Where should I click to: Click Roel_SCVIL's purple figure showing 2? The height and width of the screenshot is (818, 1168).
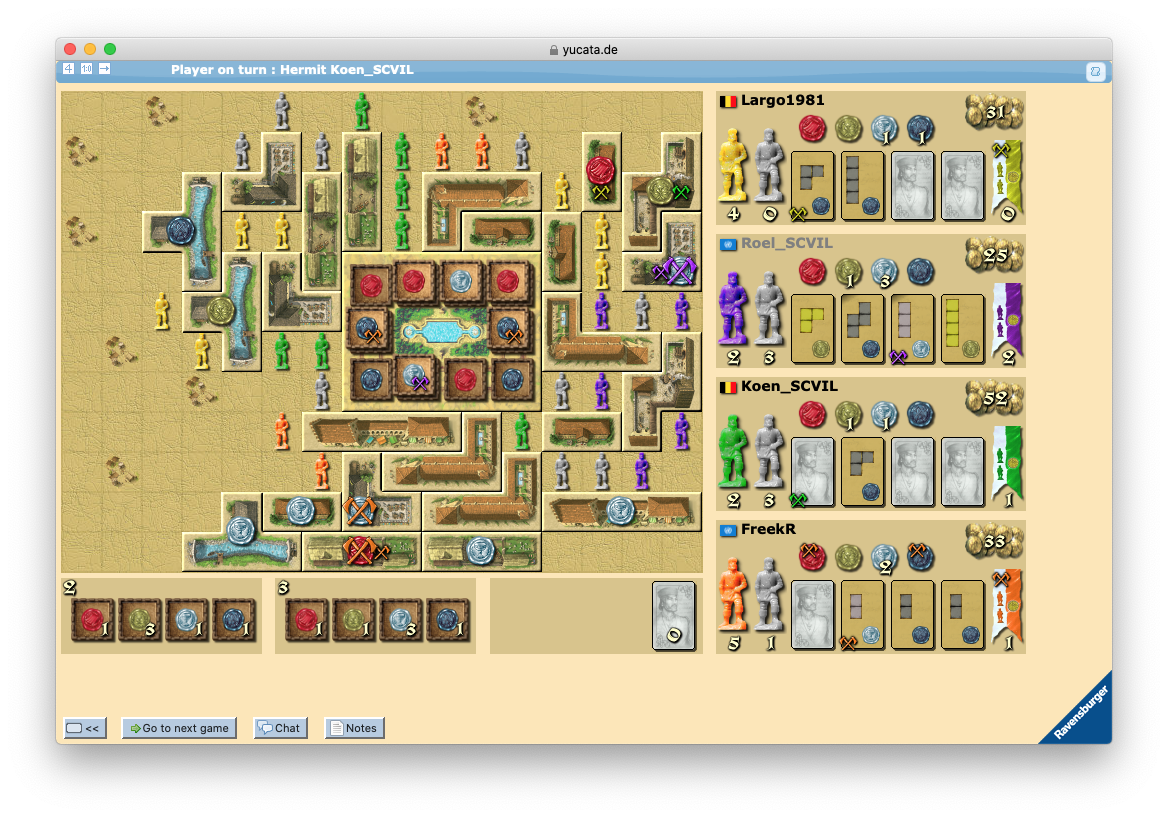pos(734,308)
